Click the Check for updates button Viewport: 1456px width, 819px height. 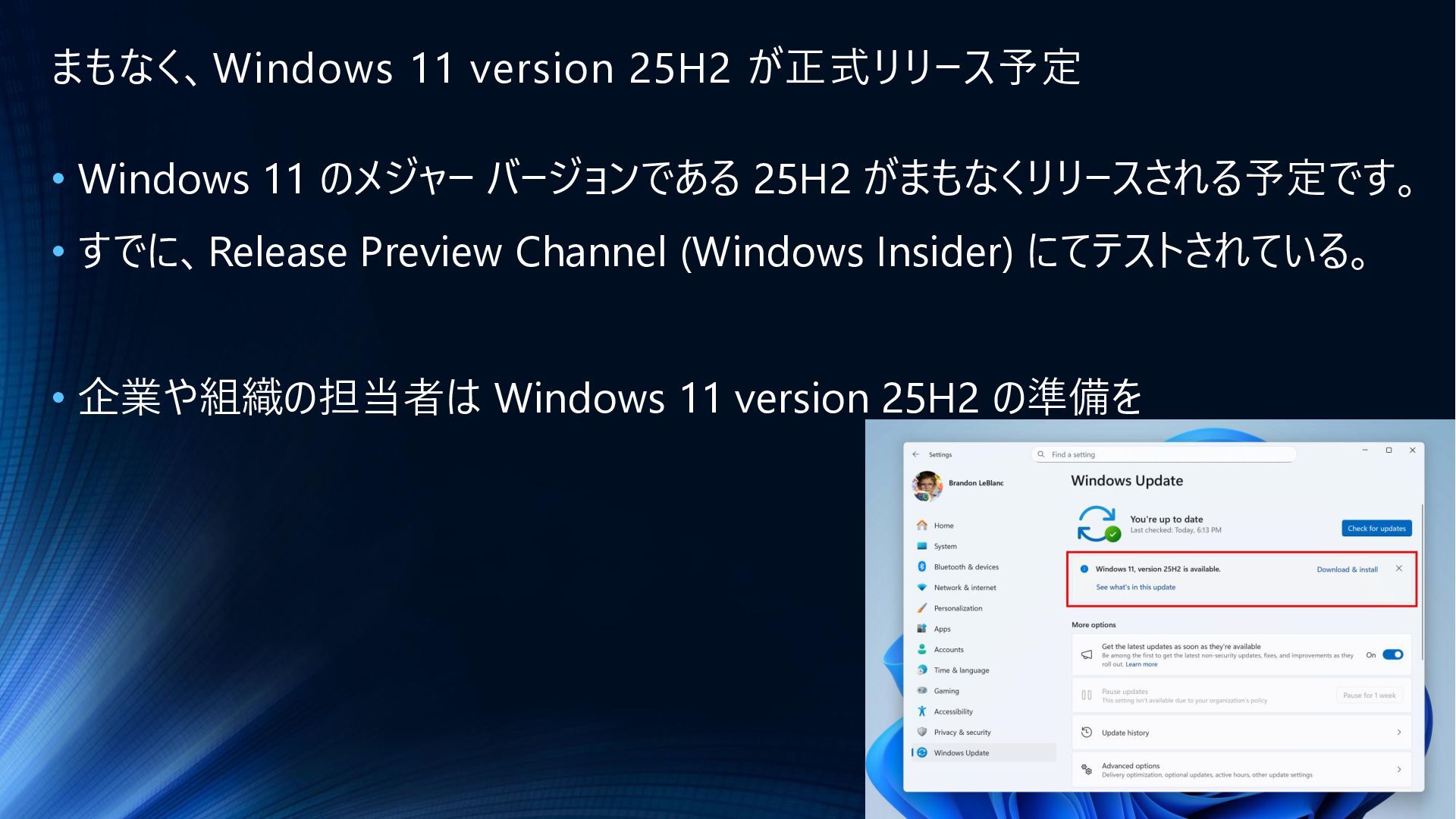click(x=1376, y=529)
